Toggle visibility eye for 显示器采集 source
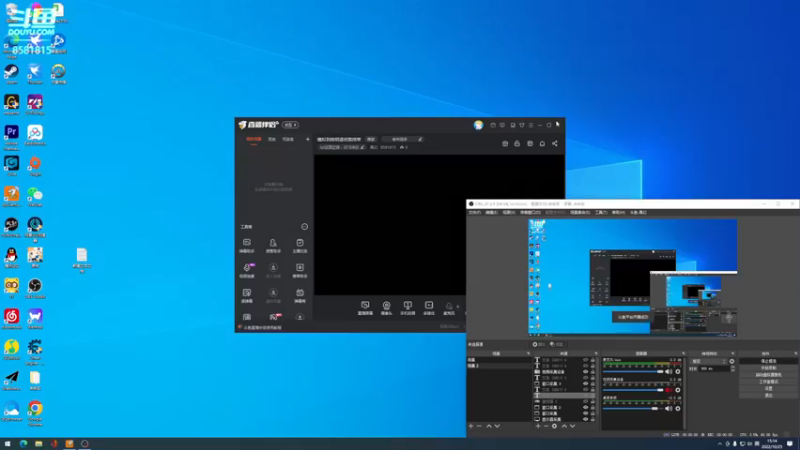 click(586, 419)
